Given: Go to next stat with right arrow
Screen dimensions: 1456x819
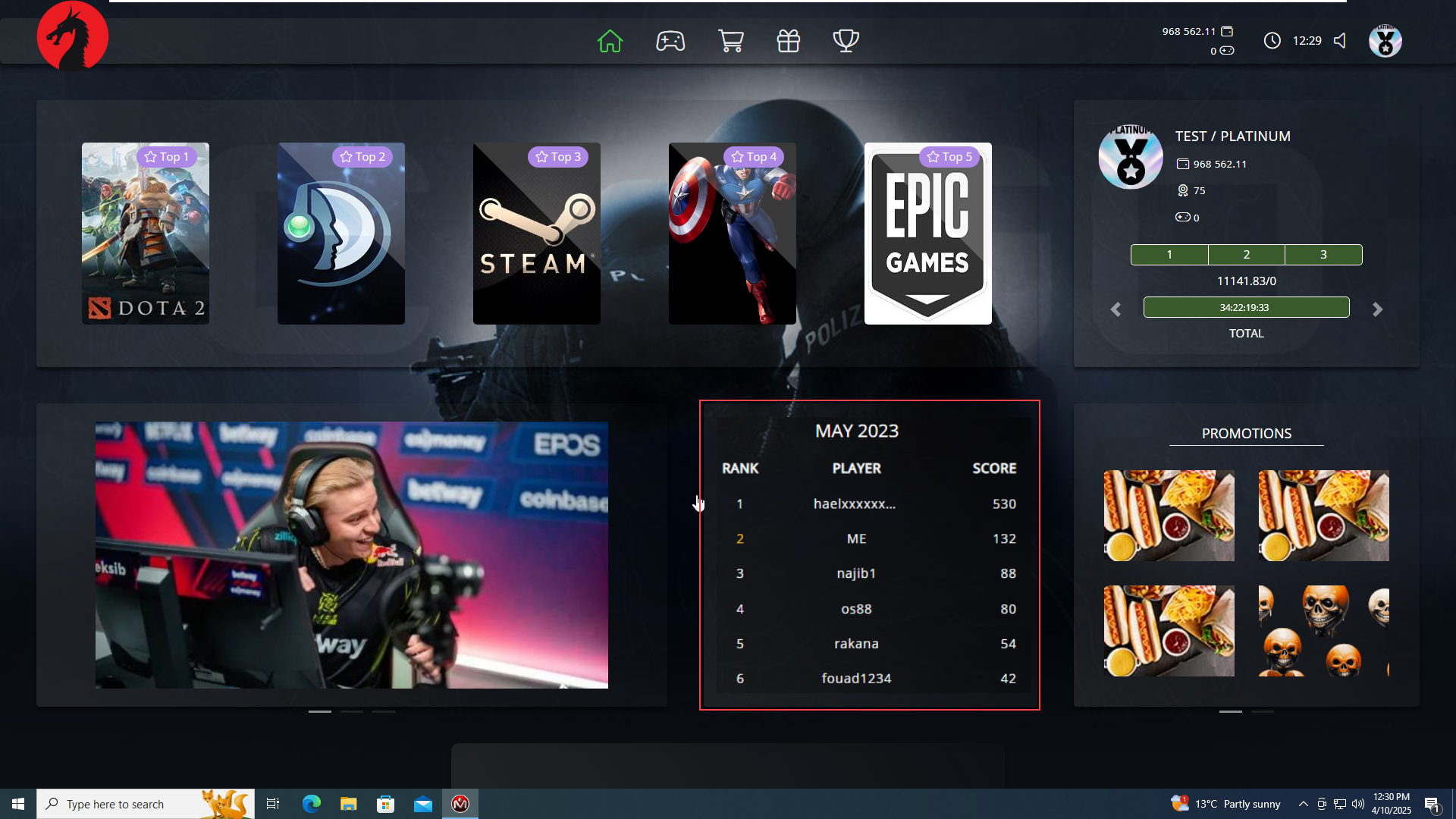Looking at the screenshot, I should pos(1378,309).
